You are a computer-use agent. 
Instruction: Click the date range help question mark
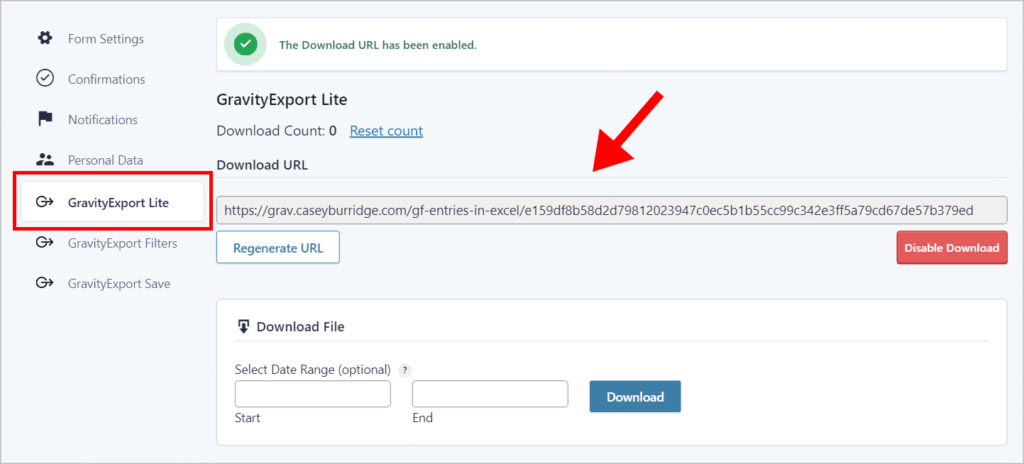pyautogui.click(x=405, y=370)
